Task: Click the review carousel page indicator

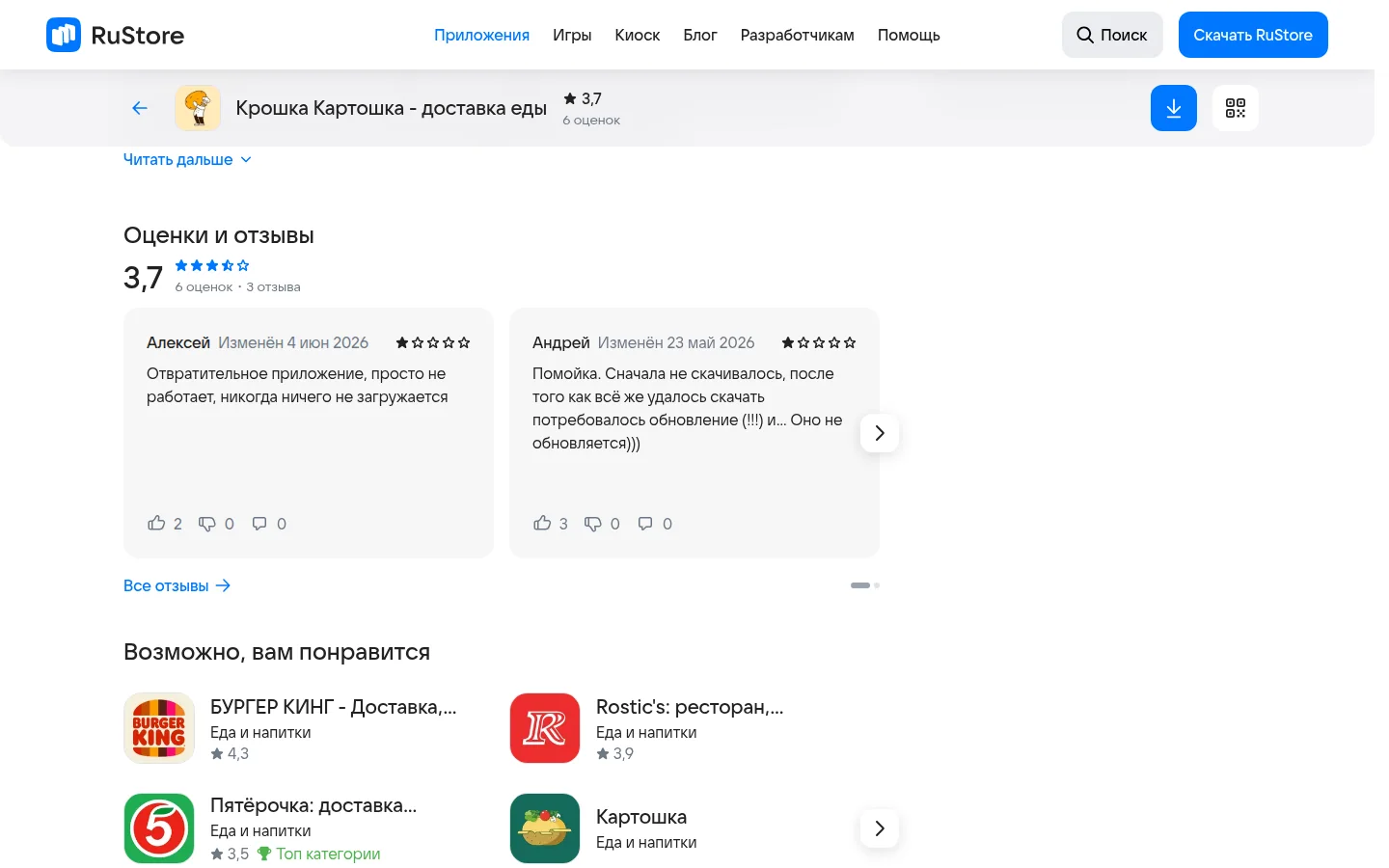Action: (865, 585)
